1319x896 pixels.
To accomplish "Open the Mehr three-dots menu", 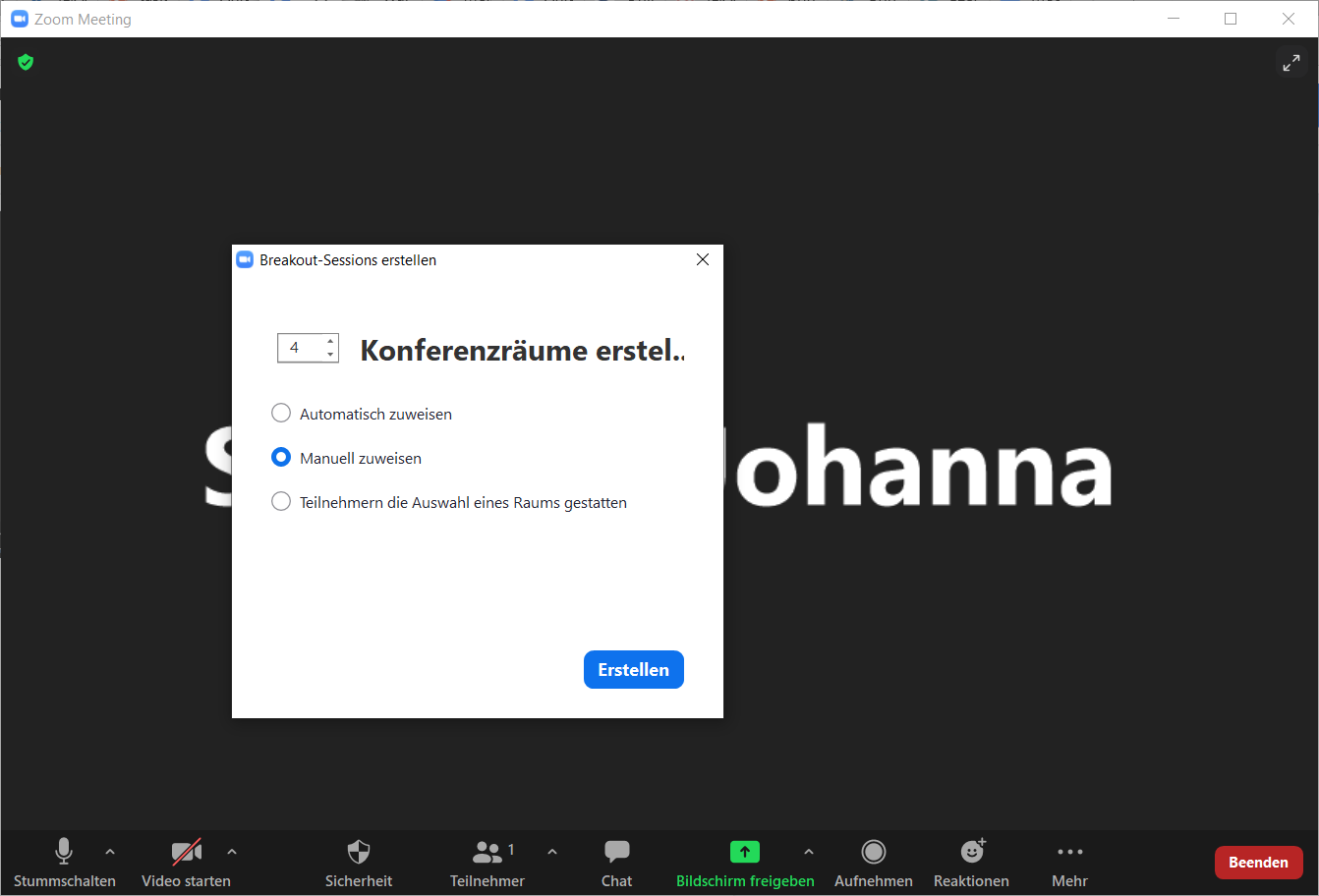I will (1069, 852).
